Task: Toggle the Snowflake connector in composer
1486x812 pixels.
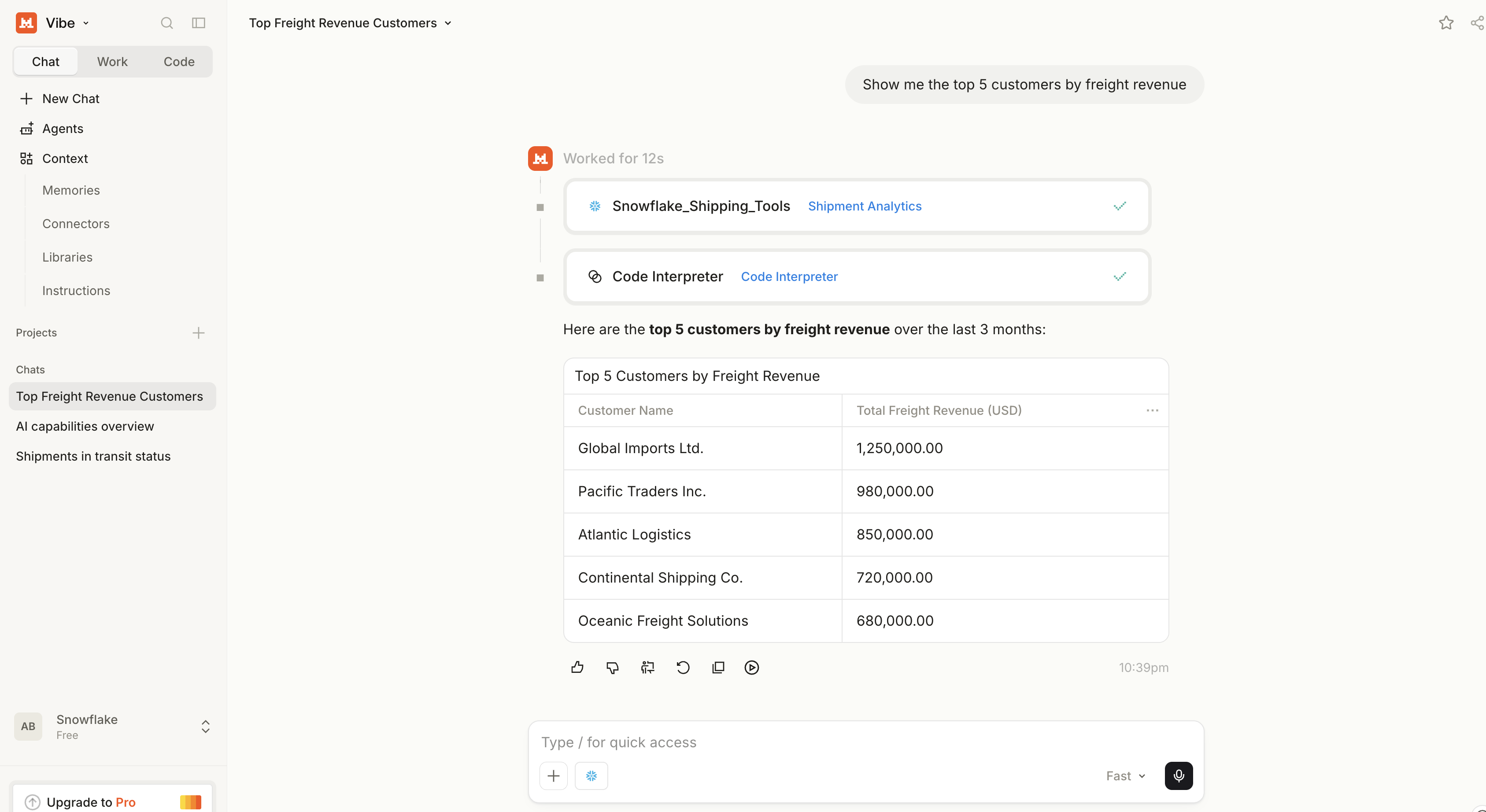Action: [x=591, y=775]
